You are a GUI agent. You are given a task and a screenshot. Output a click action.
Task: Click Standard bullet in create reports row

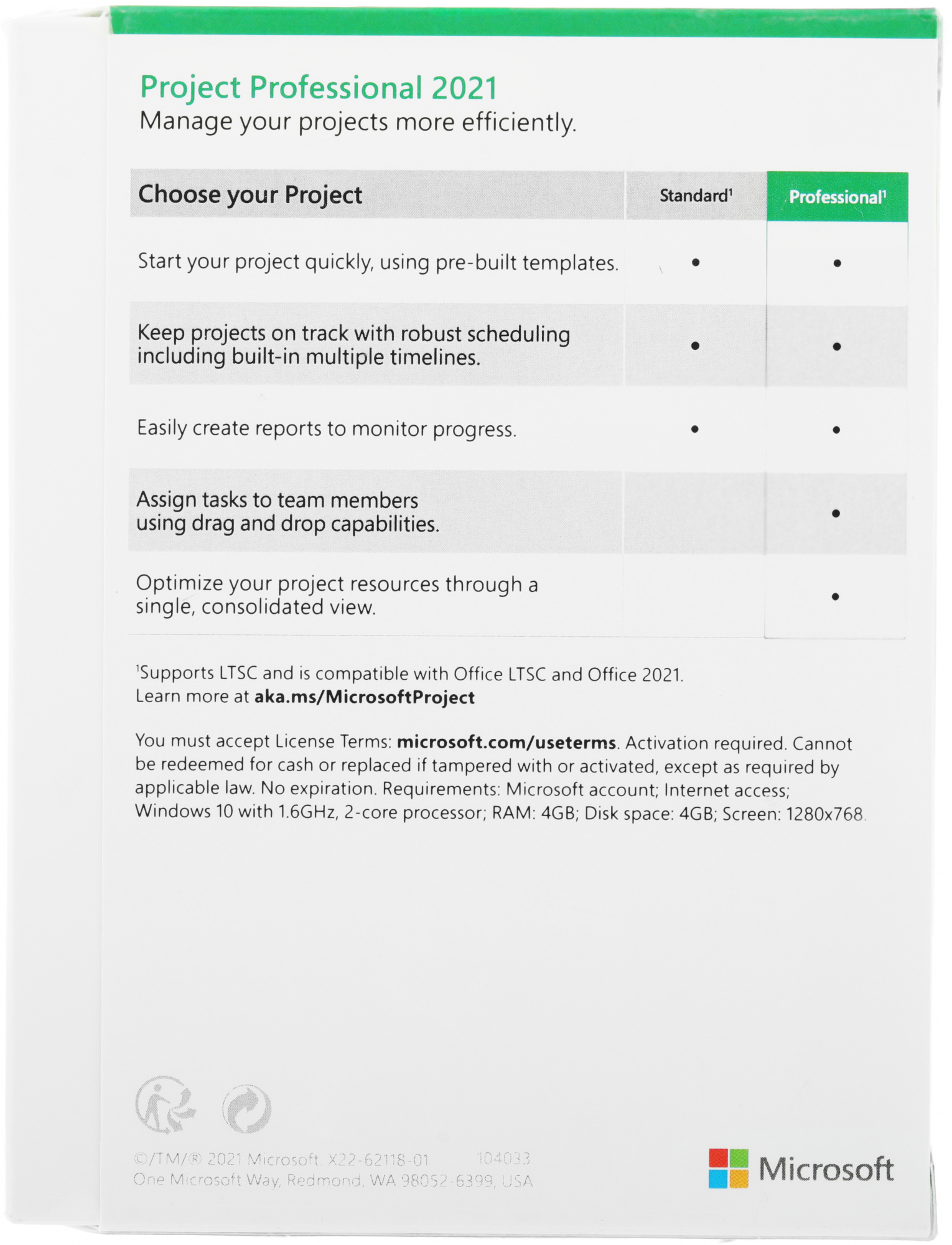tap(694, 429)
